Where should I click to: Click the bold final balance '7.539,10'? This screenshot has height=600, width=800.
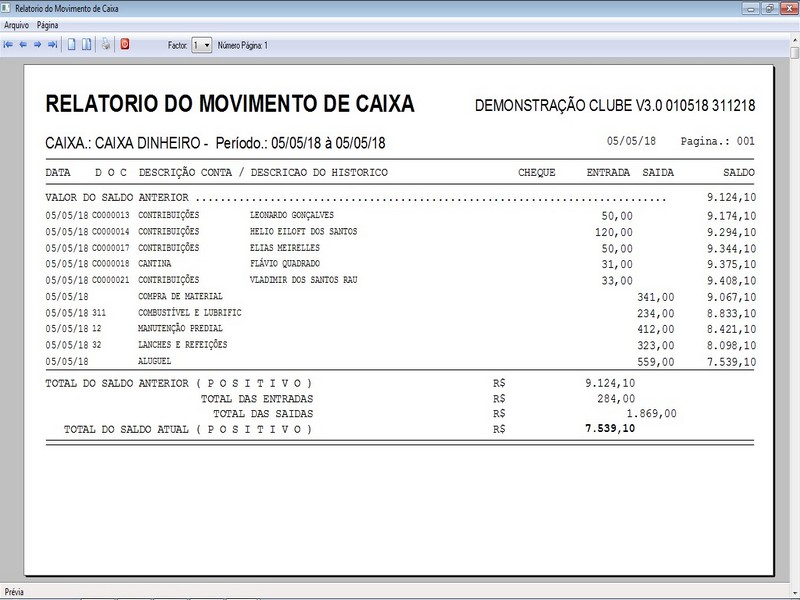[610, 429]
